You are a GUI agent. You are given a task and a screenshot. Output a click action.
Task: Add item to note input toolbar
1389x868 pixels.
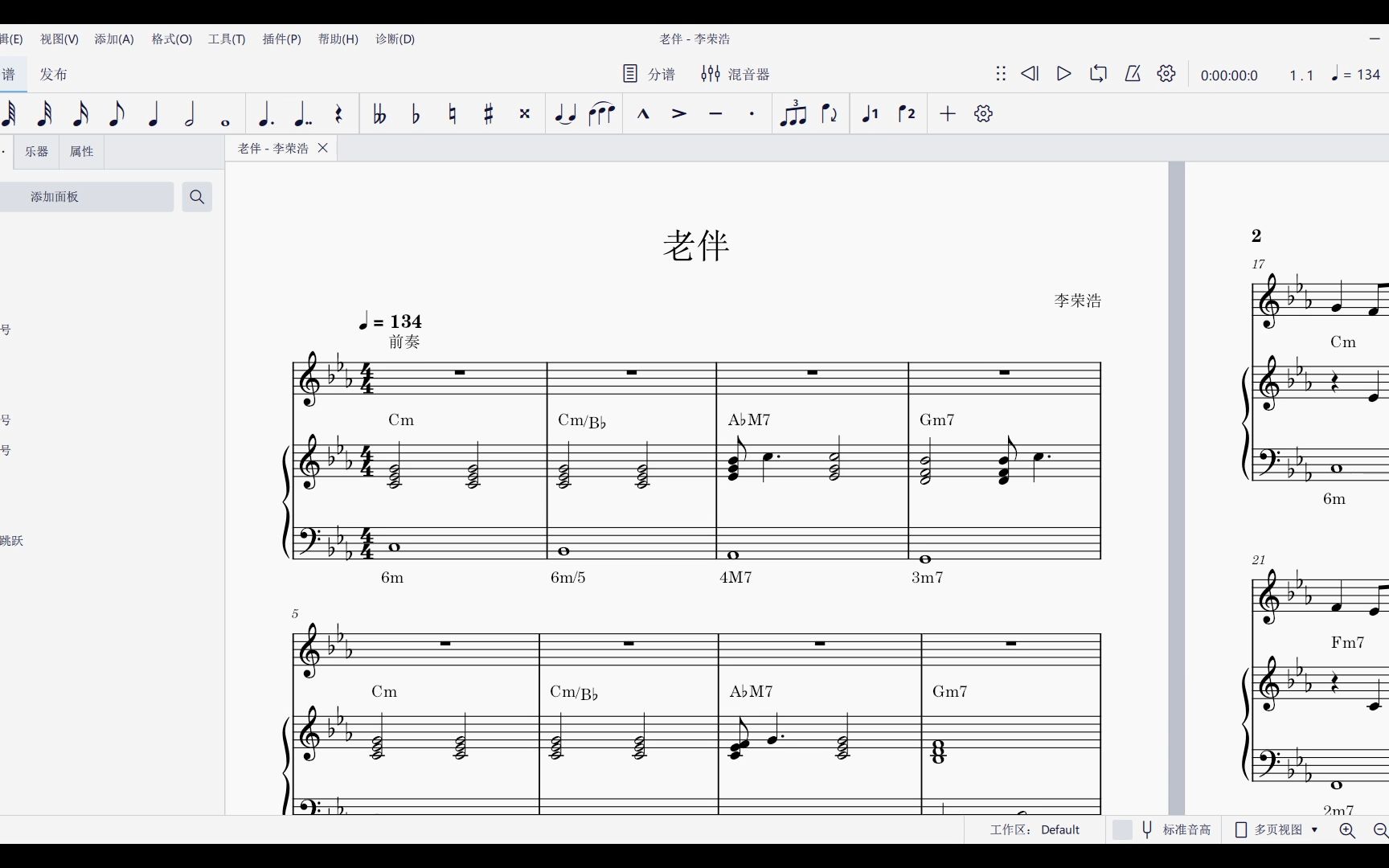(948, 114)
